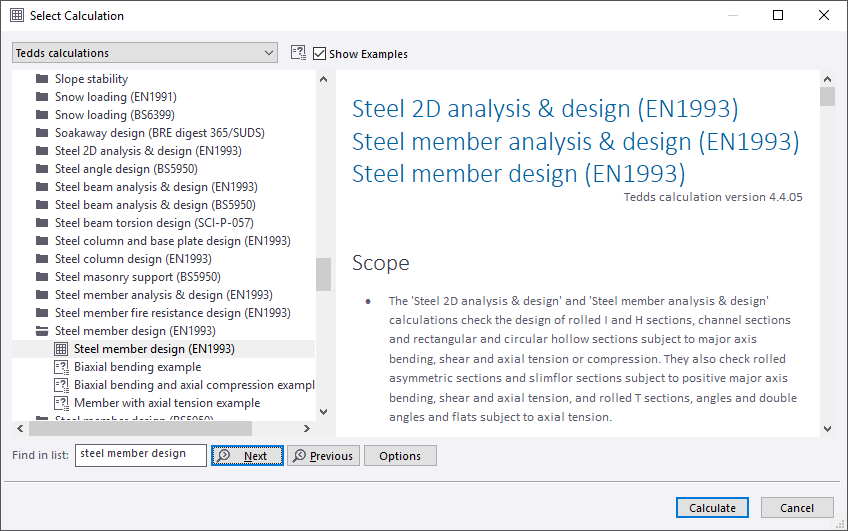Viewport: 848px width, 531px height.
Task: Select Biaxial bending and axial compression example
Action: point(194,385)
